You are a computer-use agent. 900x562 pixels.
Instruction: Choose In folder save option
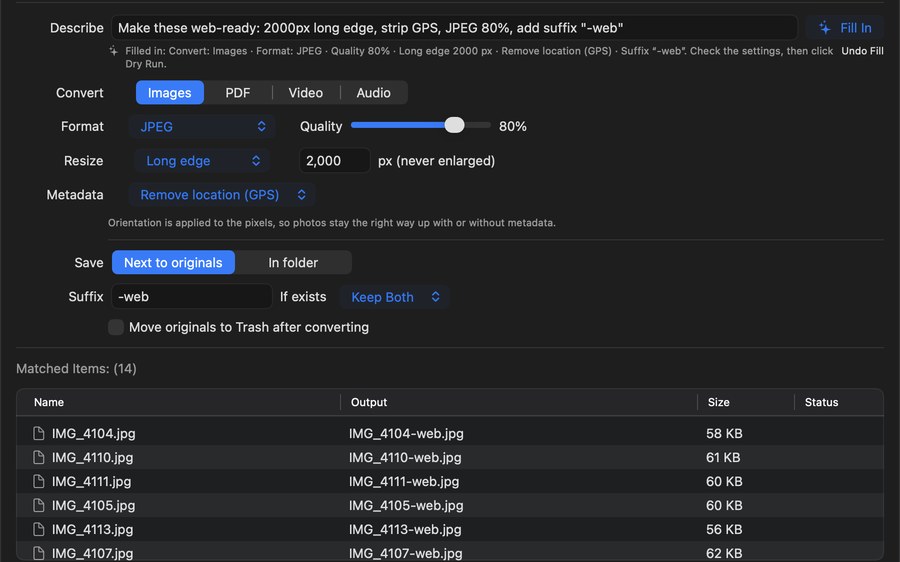tap(293, 262)
